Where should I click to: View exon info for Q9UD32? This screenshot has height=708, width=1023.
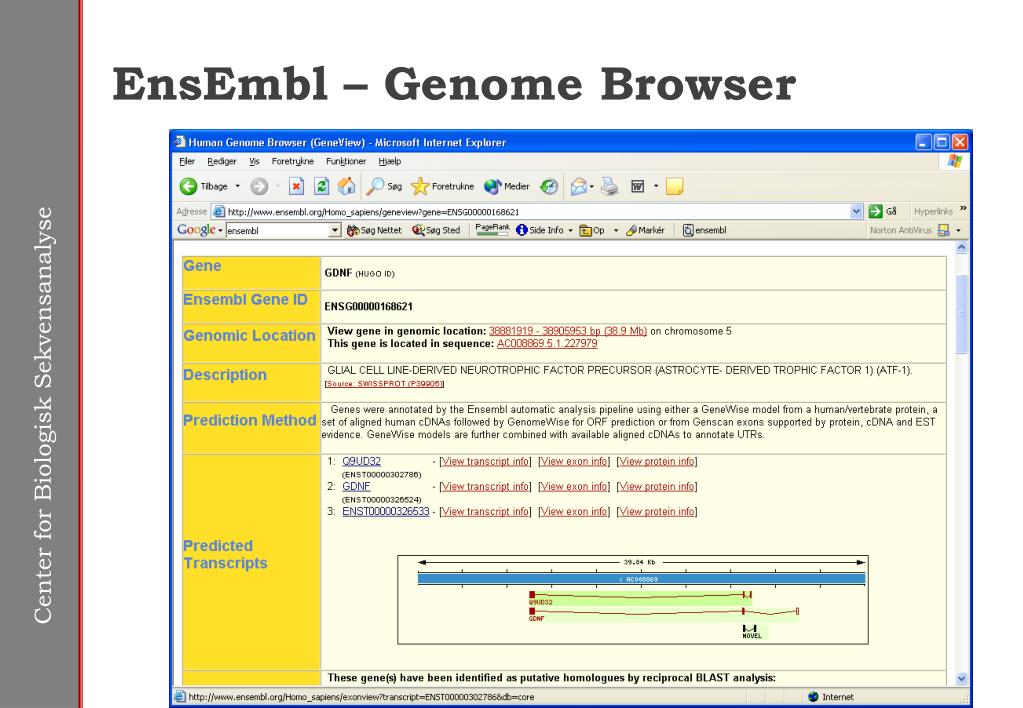point(574,461)
